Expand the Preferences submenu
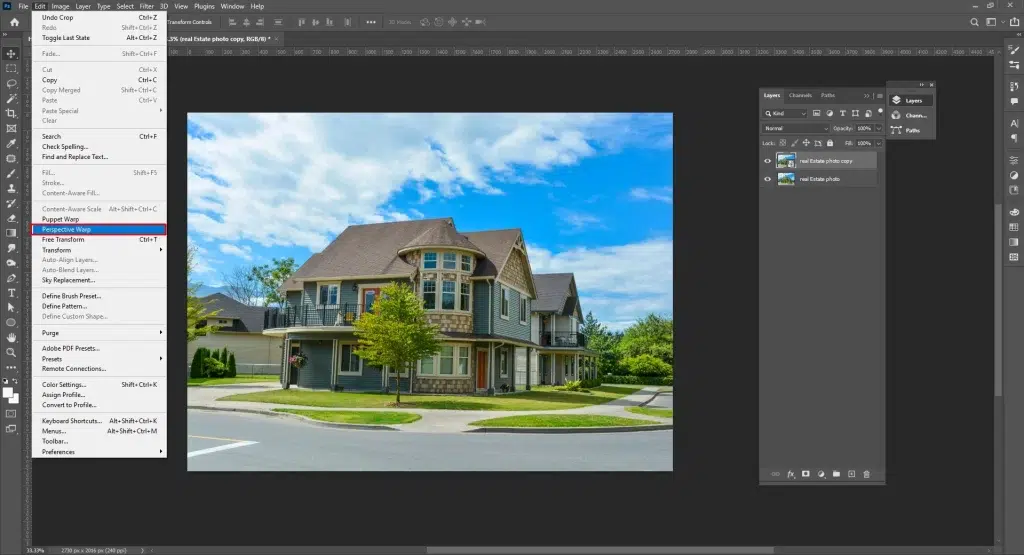 (99, 452)
